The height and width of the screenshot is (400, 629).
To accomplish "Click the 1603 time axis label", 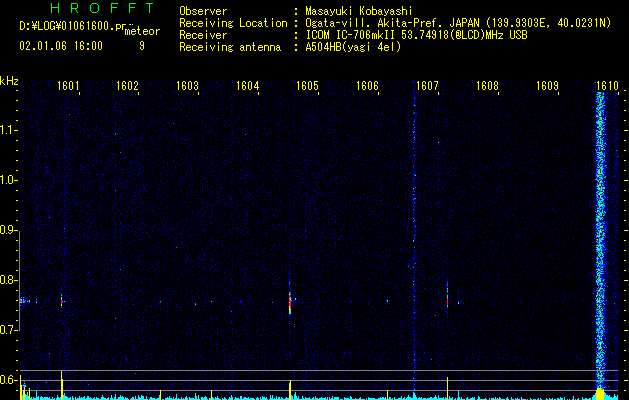I will [187, 86].
